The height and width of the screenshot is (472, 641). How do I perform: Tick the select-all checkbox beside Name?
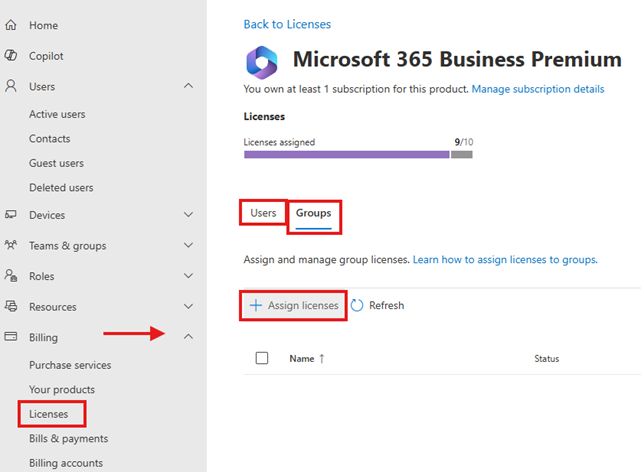pos(262,358)
